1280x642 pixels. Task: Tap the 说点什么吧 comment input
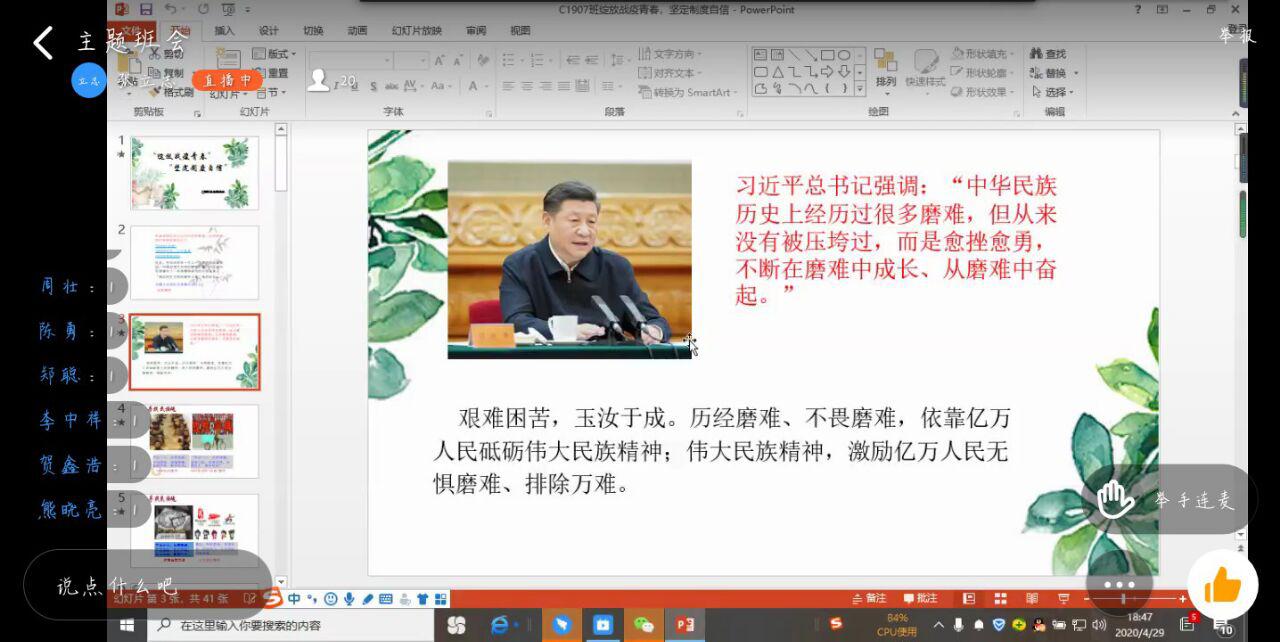(x=148, y=586)
